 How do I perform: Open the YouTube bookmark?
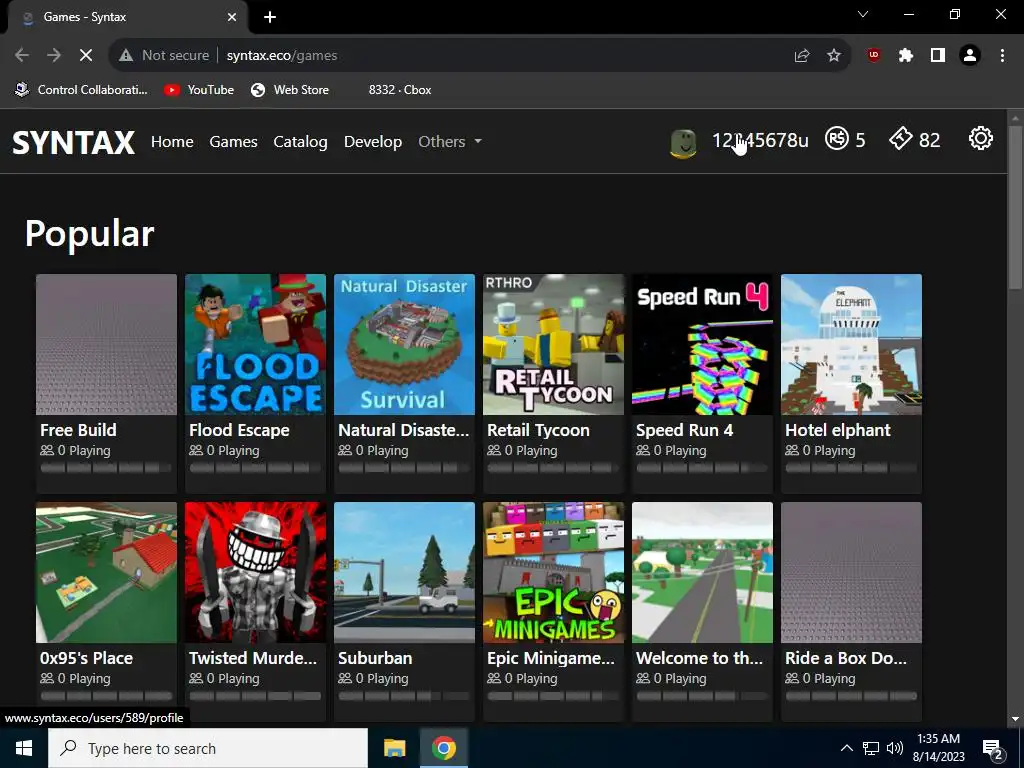click(x=199, y=90)
